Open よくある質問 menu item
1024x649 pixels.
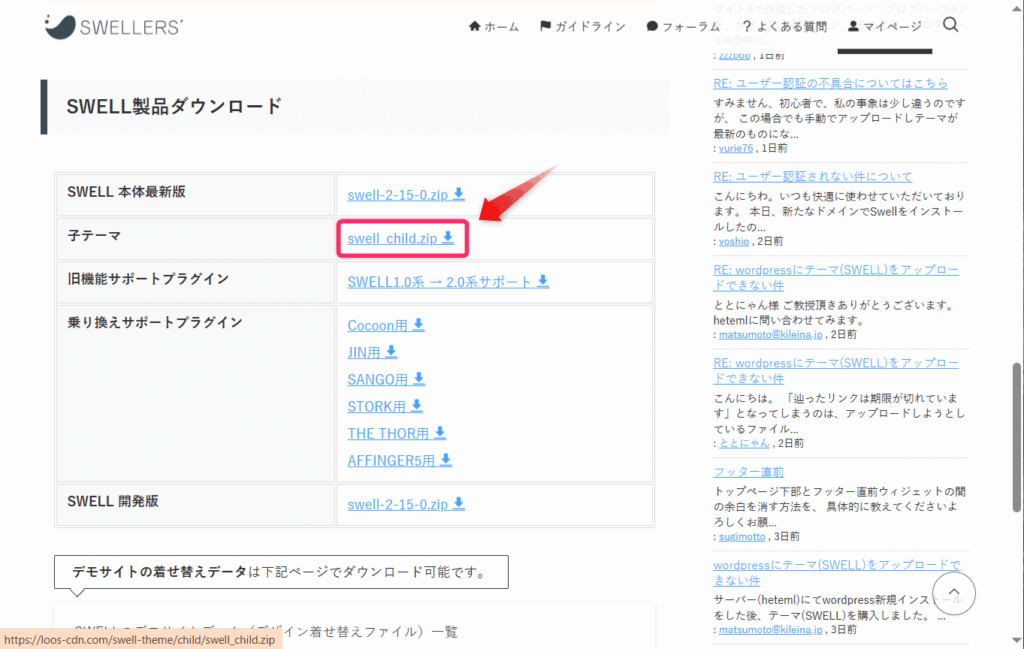(x=784, y=27)
